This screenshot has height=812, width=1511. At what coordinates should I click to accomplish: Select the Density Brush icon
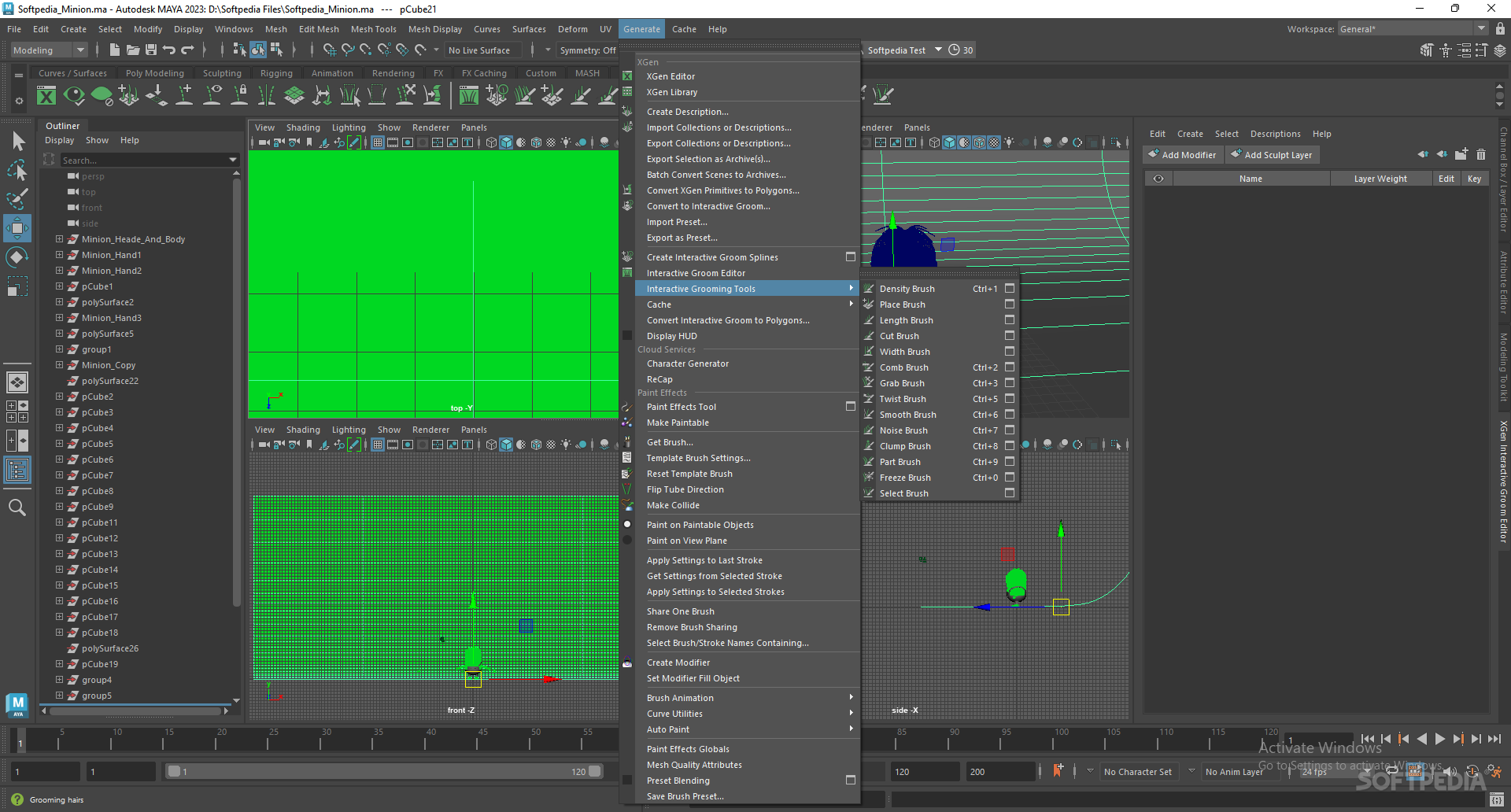(x=869, y=289)
